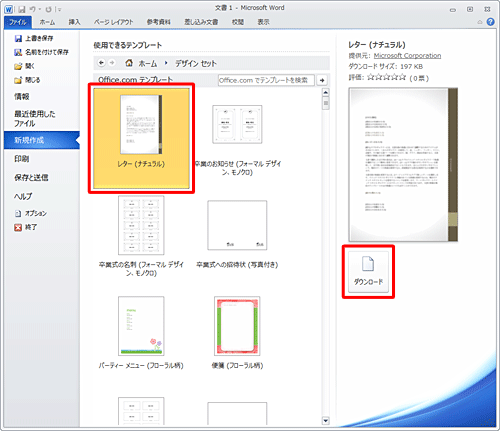Click the large letter preview image
The width and height of the screenshot is (500, 431).
[403, 165]
